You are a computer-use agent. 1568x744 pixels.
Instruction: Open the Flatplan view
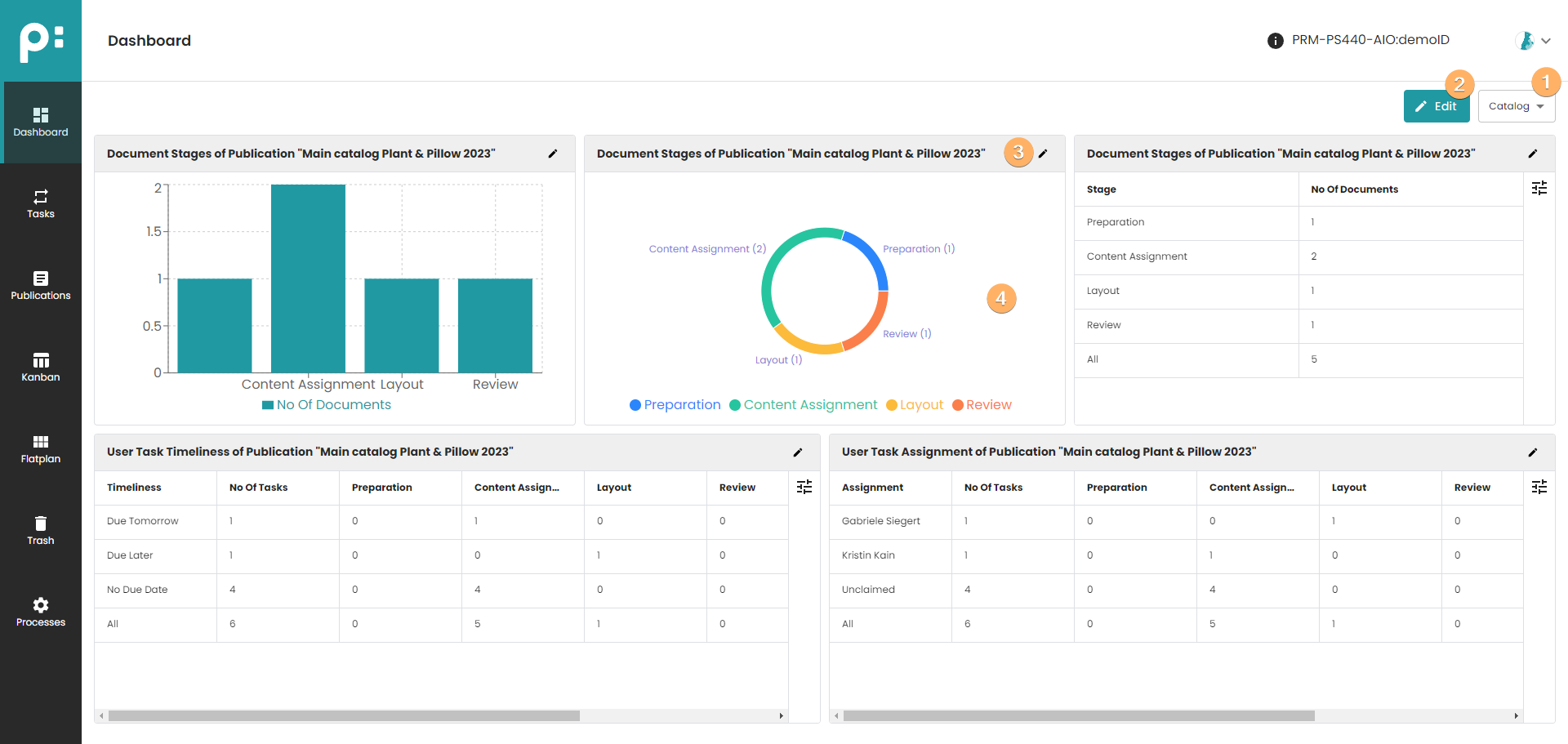pos(41,448)
